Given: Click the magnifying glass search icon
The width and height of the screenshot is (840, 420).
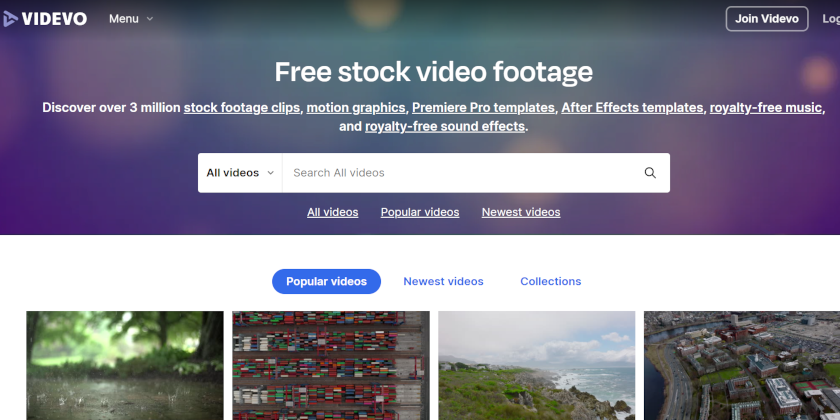Looking at the screenshot, I should (650, 173).
